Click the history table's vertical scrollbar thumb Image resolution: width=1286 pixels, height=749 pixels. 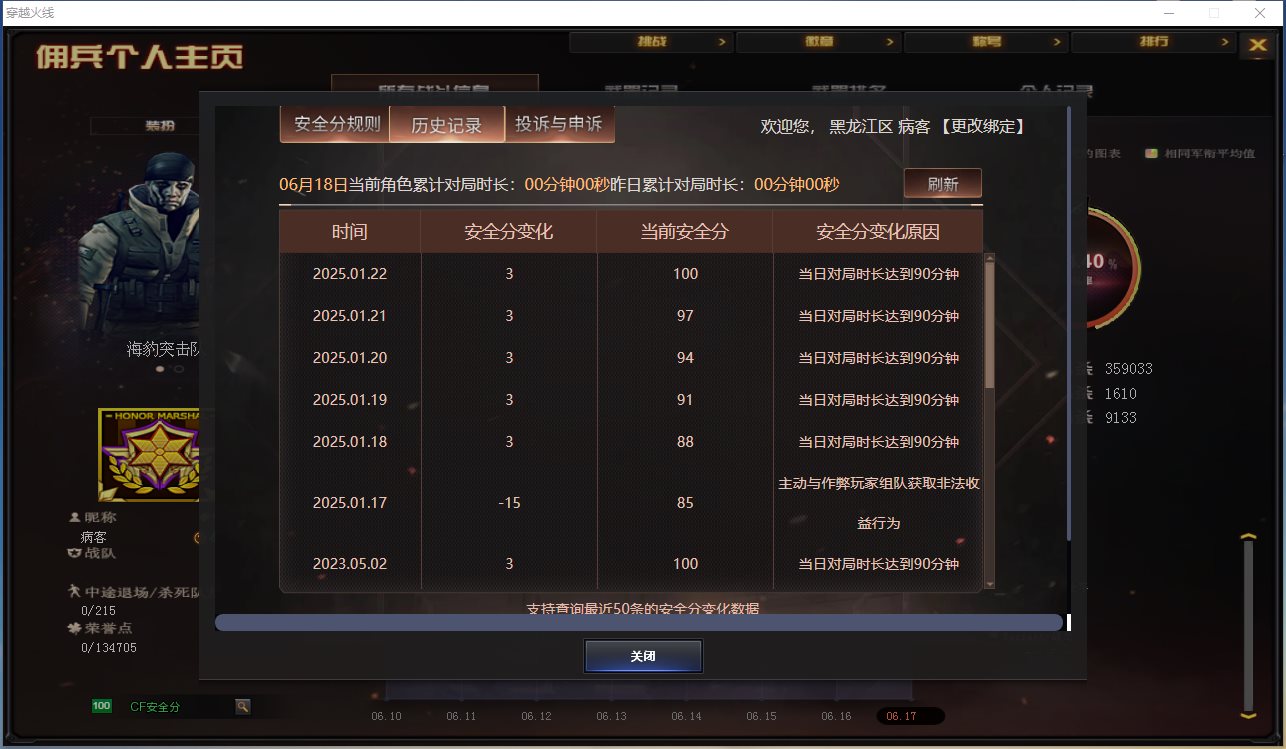coord(990,325)
